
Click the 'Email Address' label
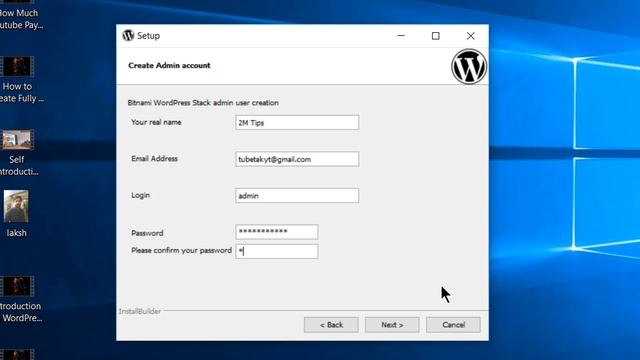[154, 159]
